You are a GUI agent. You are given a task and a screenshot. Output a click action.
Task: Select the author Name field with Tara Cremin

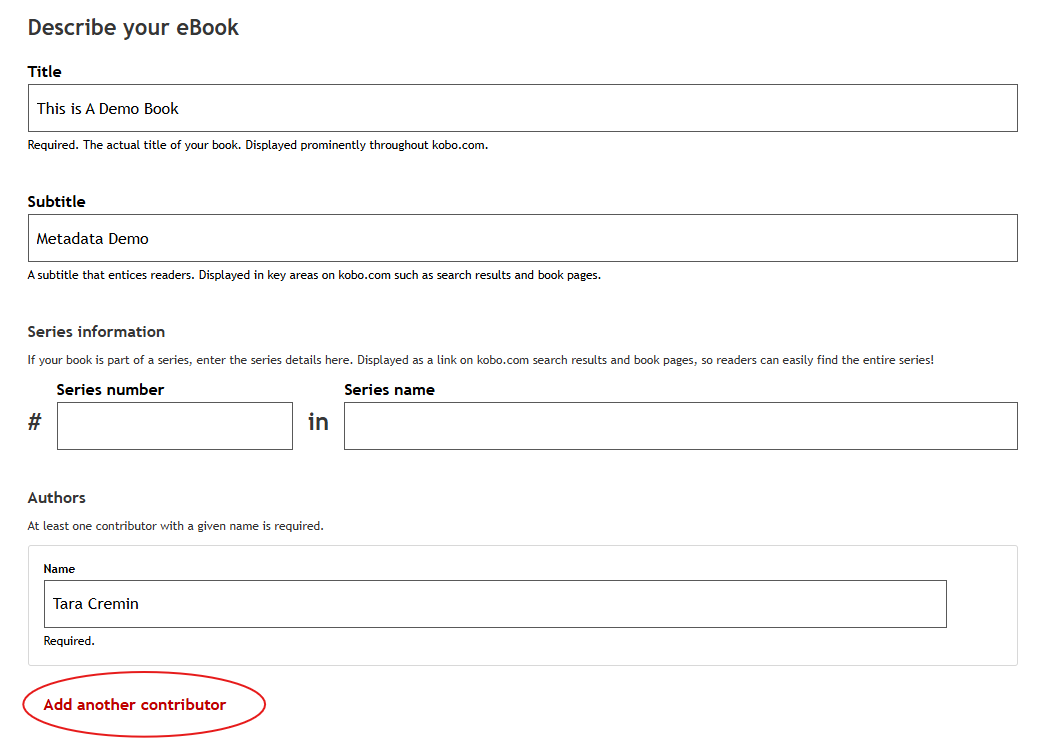[x=495, y=604]
